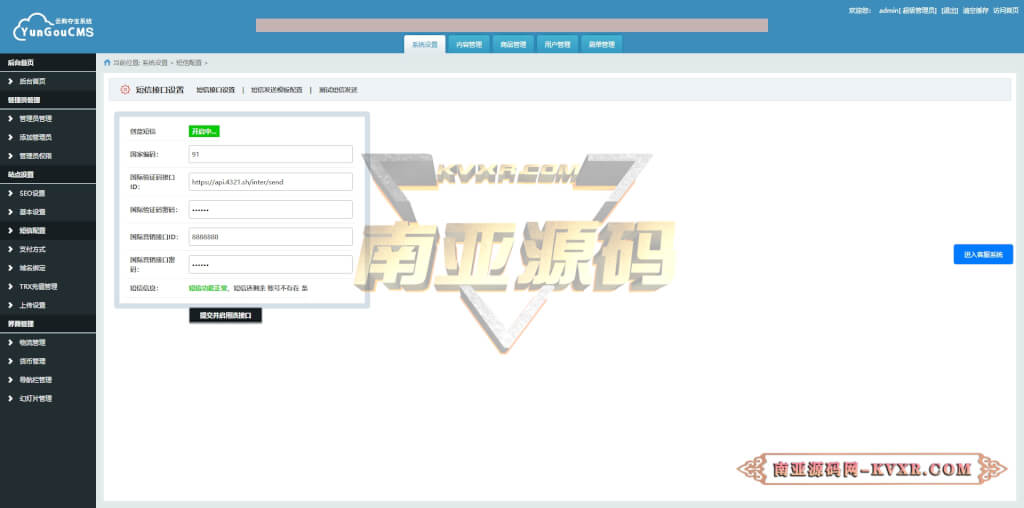This screenshot has height=508, width=1024.
Task: Open the 短信接口设置 sub-tab link
Action: (216, 90)
